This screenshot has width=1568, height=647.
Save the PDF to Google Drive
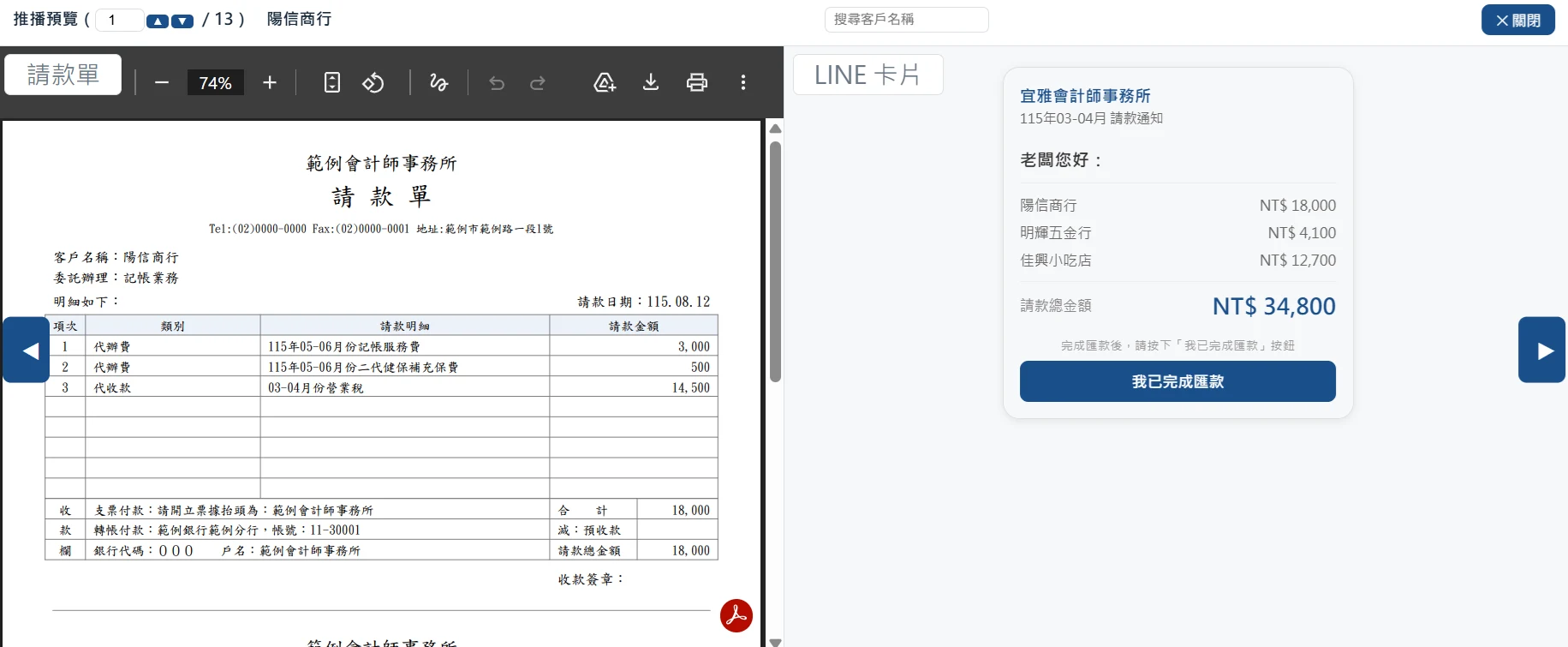point(605,82)
